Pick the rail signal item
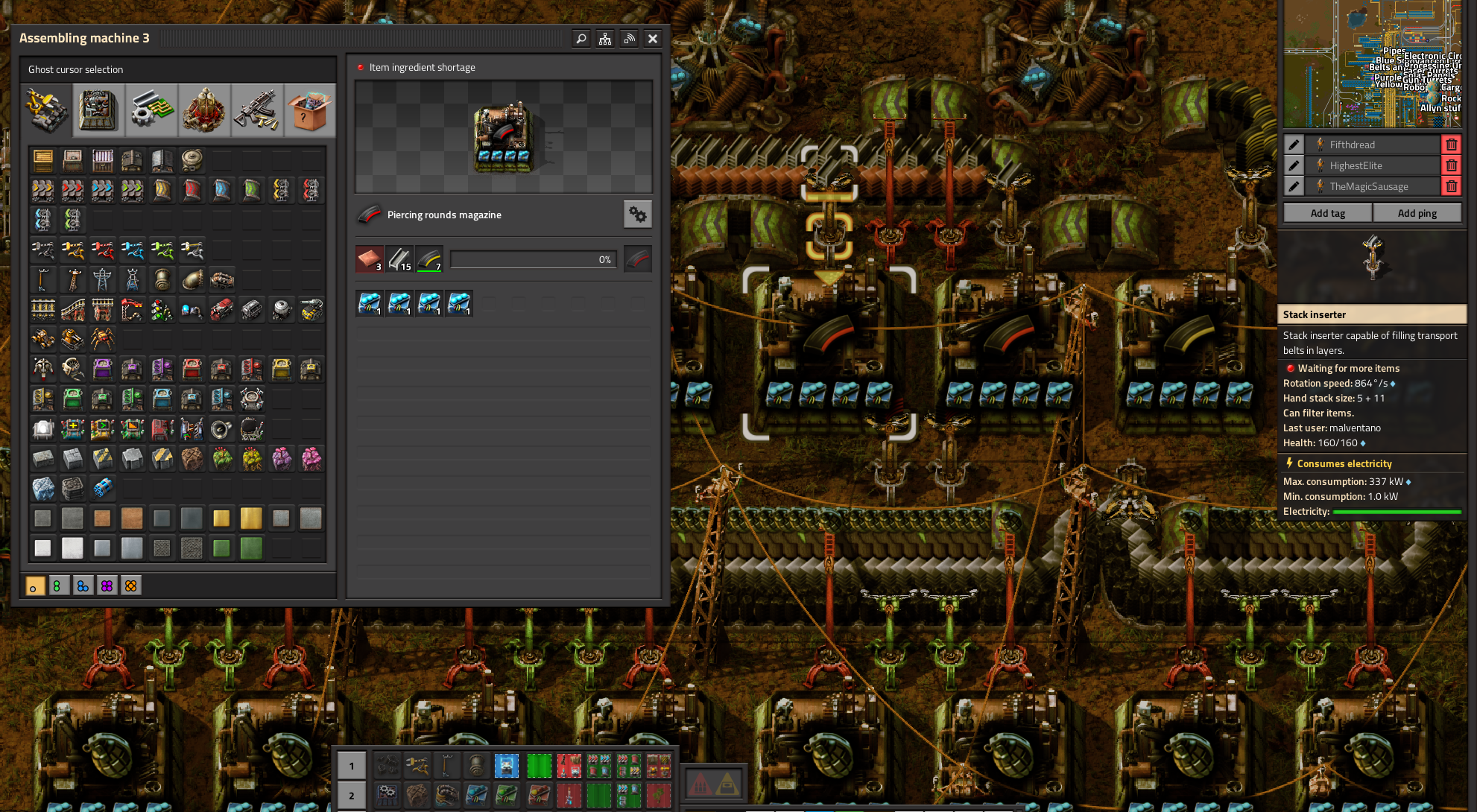The image size is (1477, 812). click(x=162, y=309)
